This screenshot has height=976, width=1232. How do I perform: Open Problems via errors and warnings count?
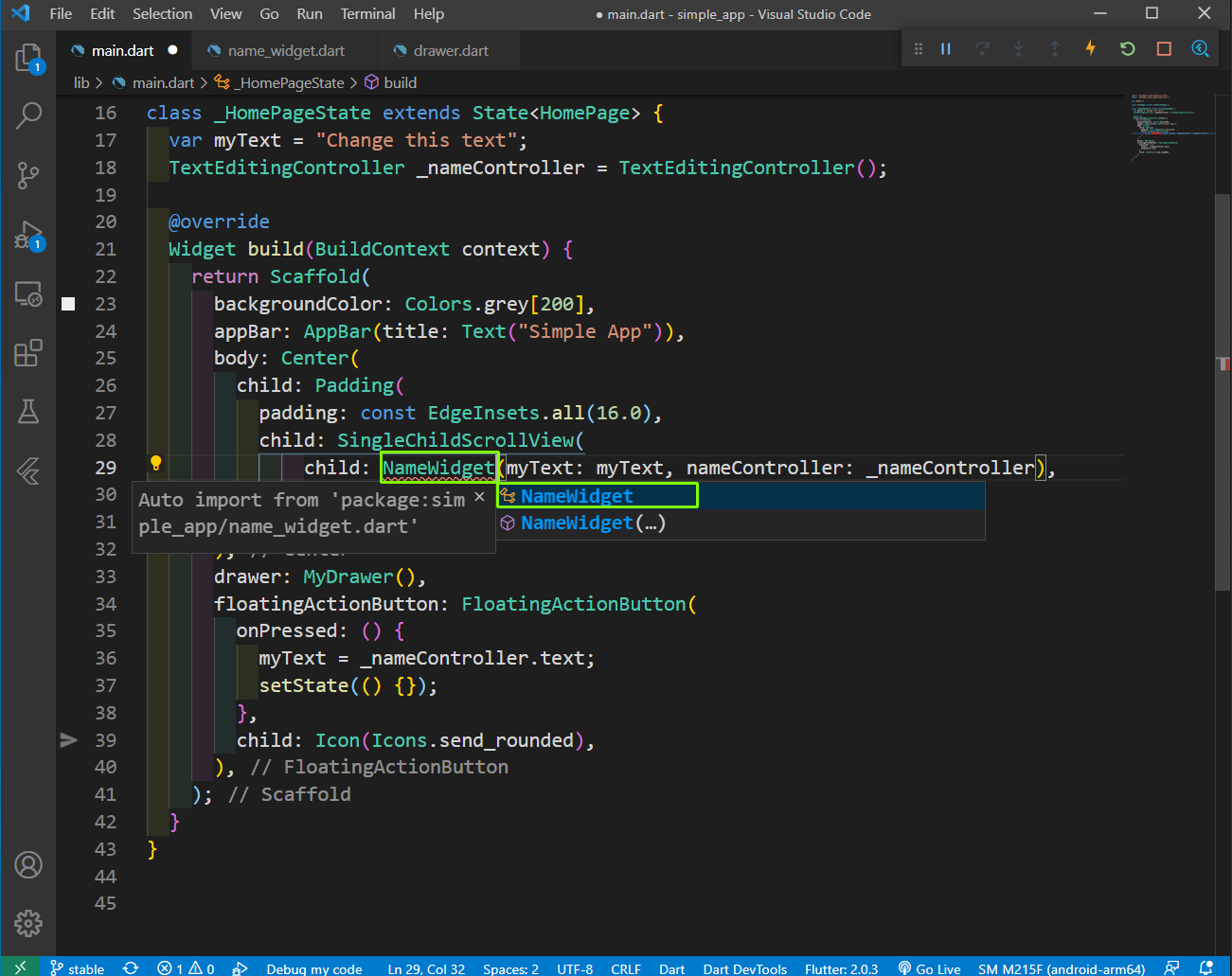point(186,968)
